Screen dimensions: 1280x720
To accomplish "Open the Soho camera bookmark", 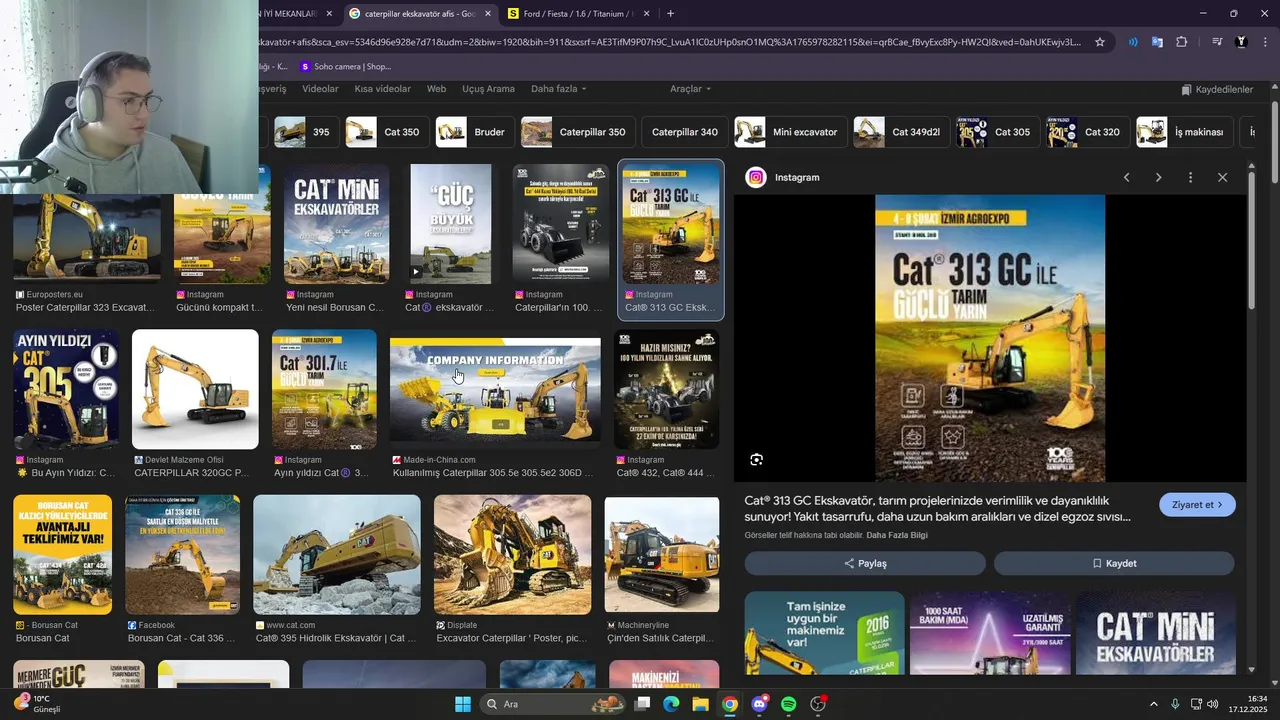I will tap(344, 67).
